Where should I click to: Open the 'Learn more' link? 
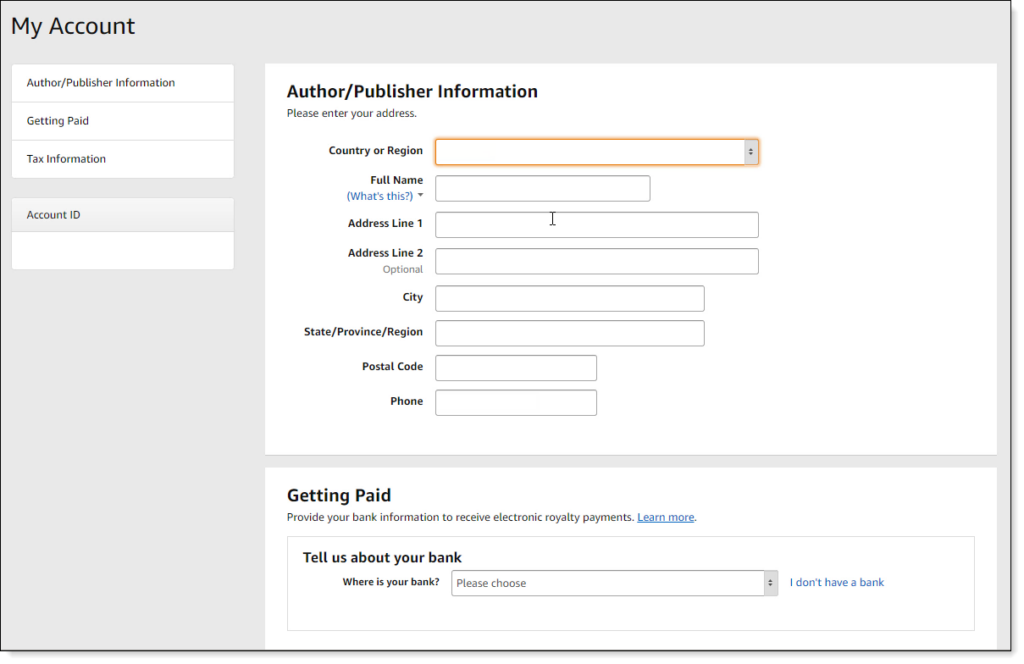tap(665, 517)
